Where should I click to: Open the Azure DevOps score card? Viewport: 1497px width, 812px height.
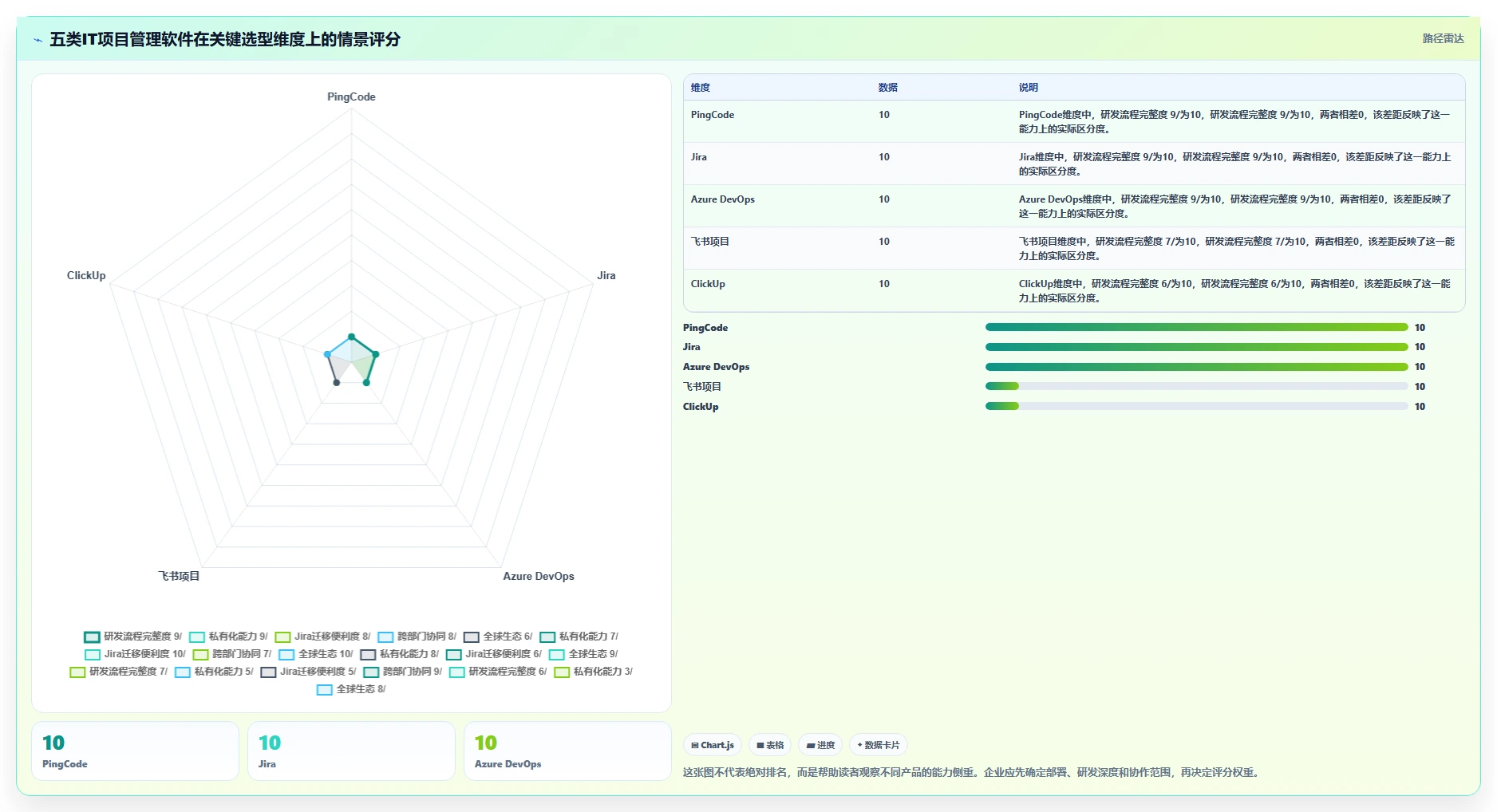pos(567,751)
